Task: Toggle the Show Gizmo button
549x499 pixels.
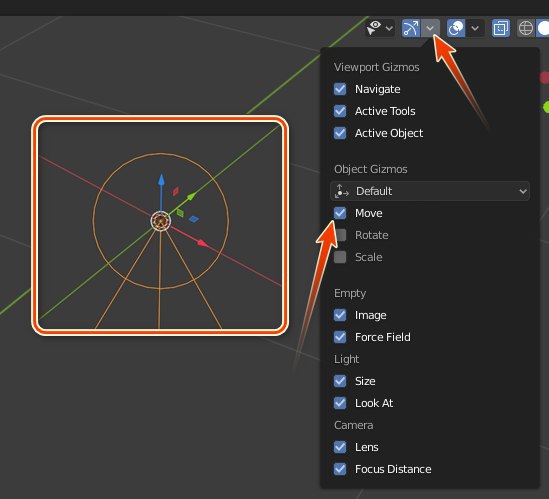Action: tap(411, 28)
